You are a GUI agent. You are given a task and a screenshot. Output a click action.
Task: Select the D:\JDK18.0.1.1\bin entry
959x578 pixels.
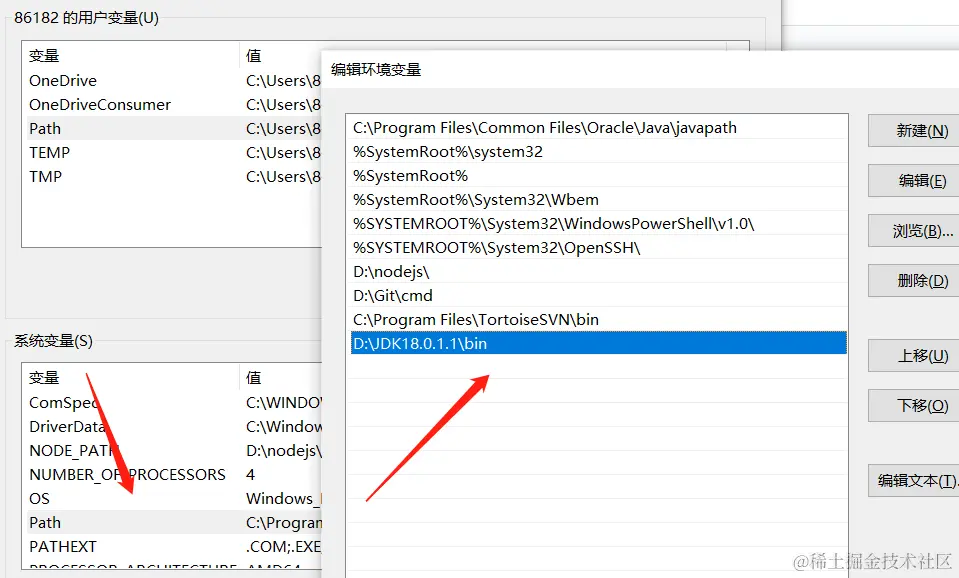598,343
